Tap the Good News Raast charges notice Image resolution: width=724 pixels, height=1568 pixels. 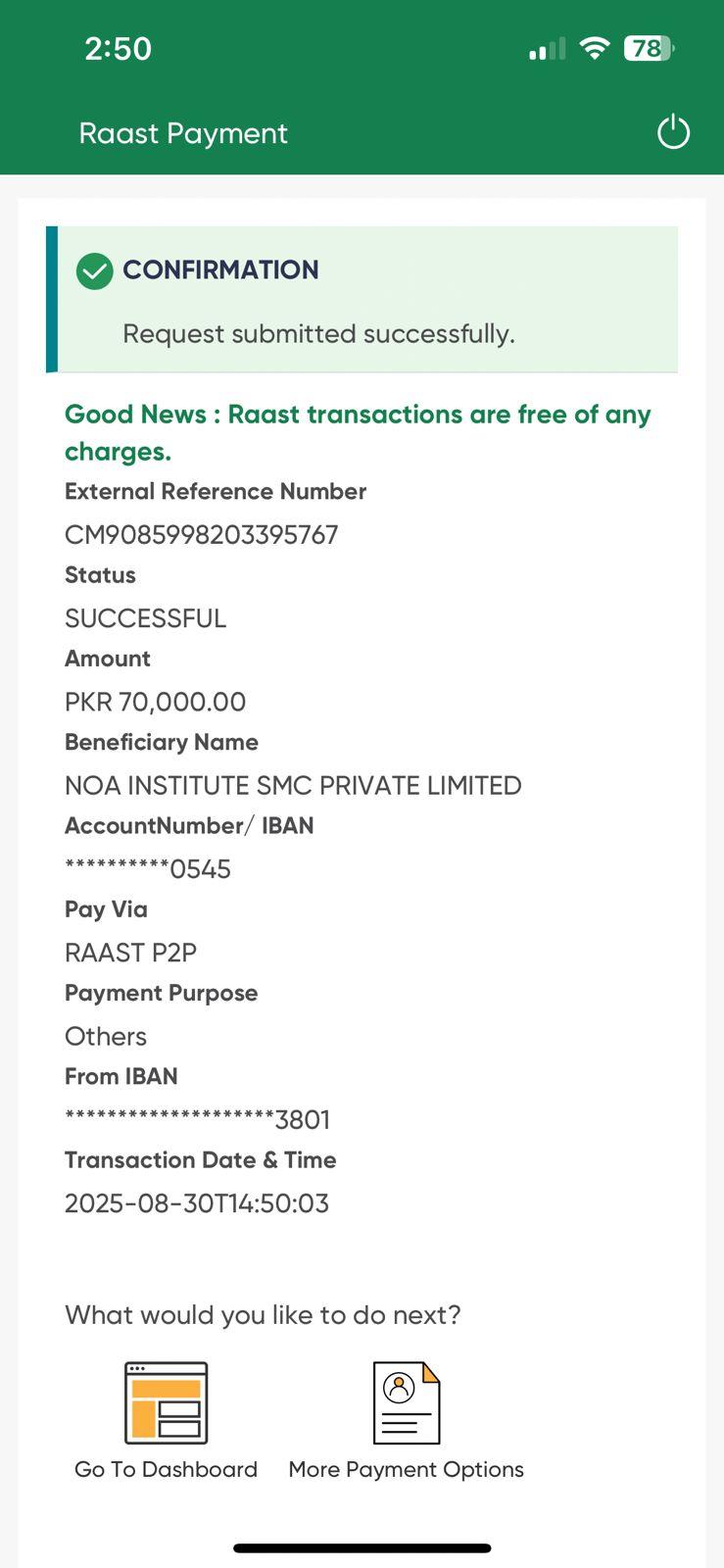tap(358, 432)
